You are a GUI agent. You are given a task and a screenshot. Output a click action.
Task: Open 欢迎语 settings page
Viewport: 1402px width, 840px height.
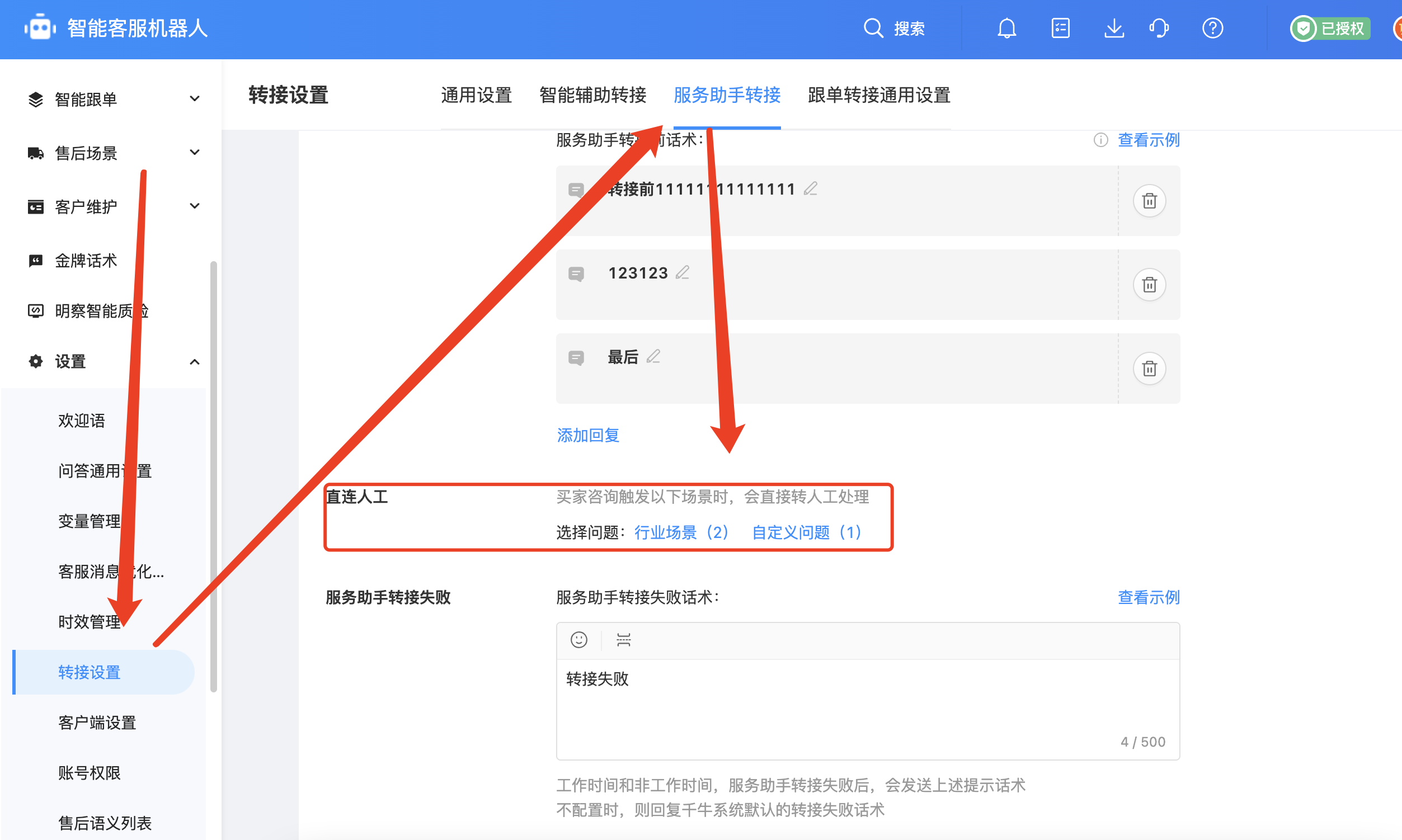(82, 421)
